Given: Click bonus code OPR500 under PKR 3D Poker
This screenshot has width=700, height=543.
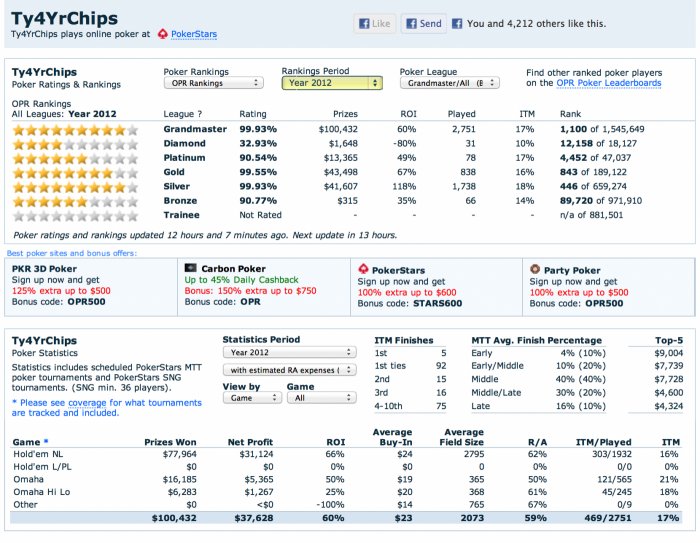Looking at the screenshot, I should 87,302.
